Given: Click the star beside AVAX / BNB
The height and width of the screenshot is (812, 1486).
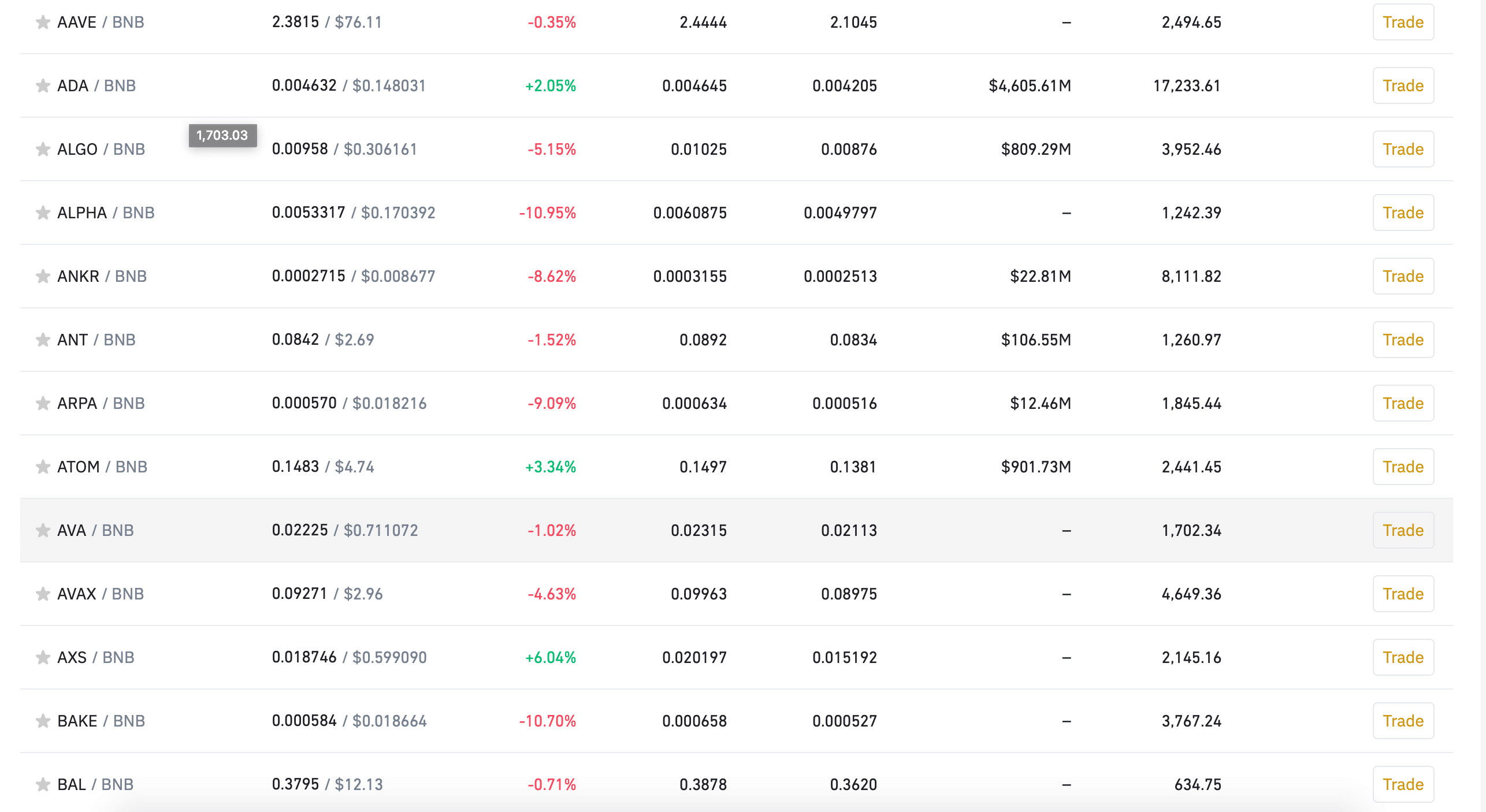Looking at the screenshot, I should click(43, 594).
